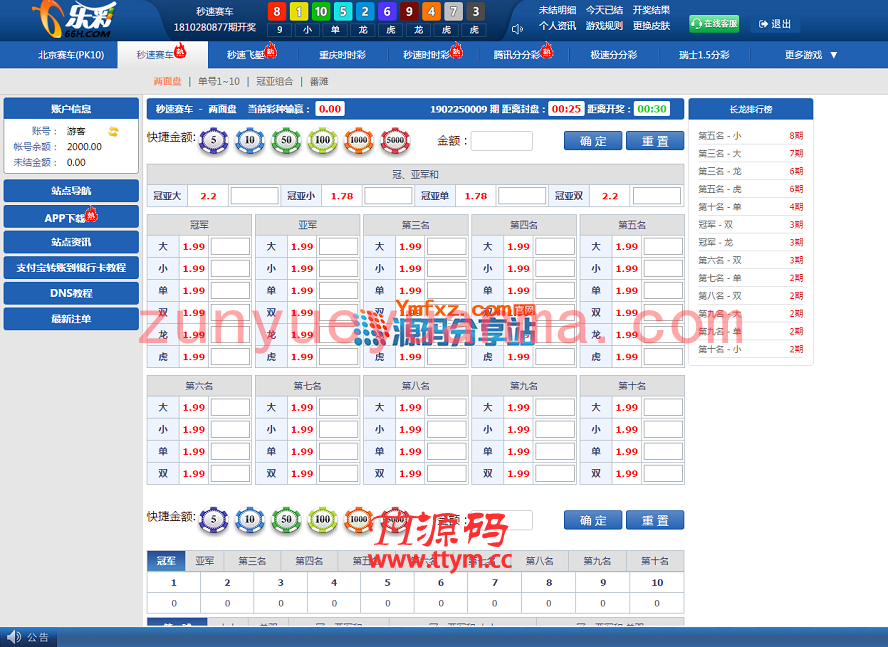Viewport: 888px width, 647px height.
Task: Click the top 金额 input field
Action: click(502, 141)
